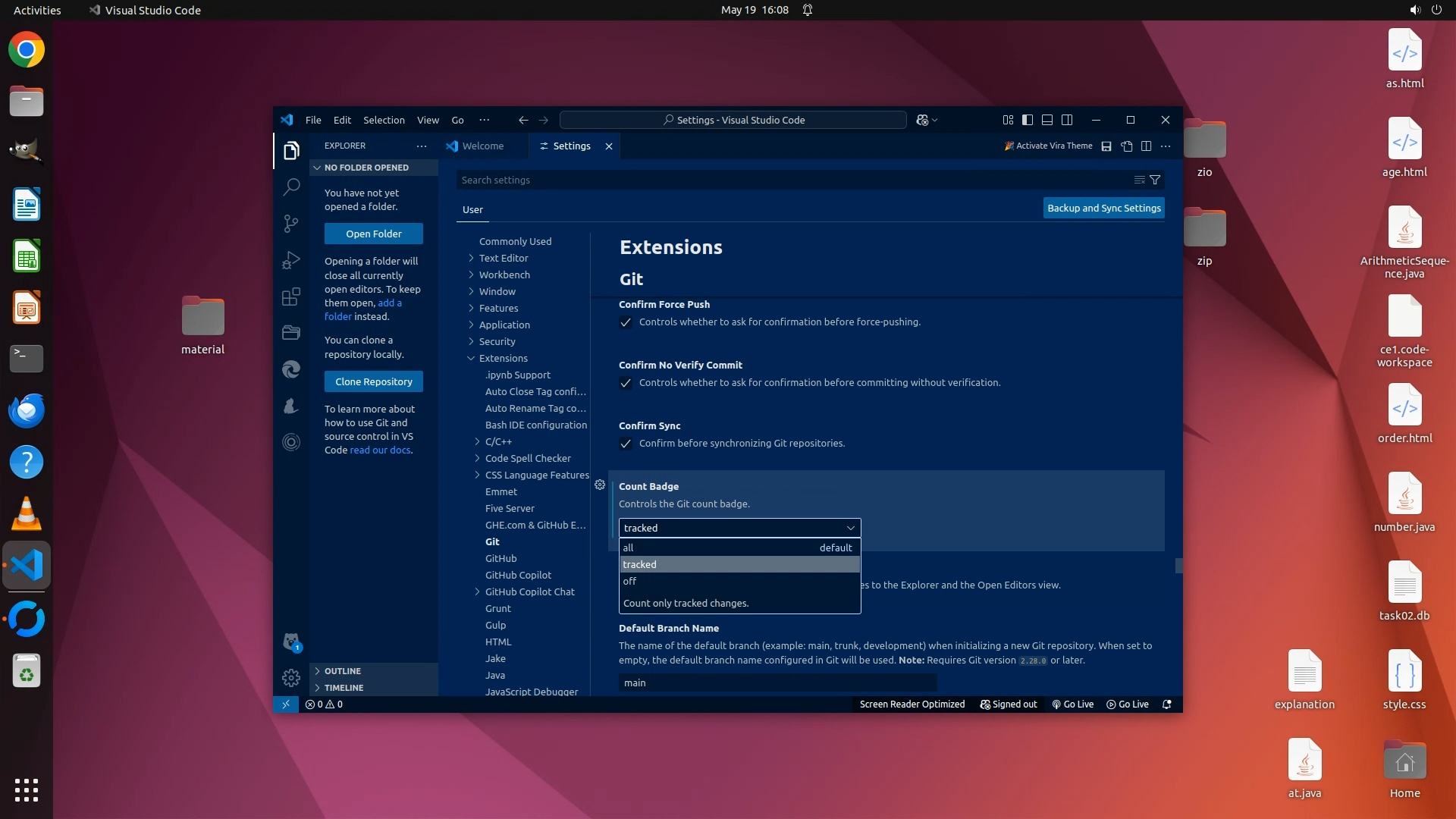Expand the Text Editor settings category
1456x819 pixels.
503,258
